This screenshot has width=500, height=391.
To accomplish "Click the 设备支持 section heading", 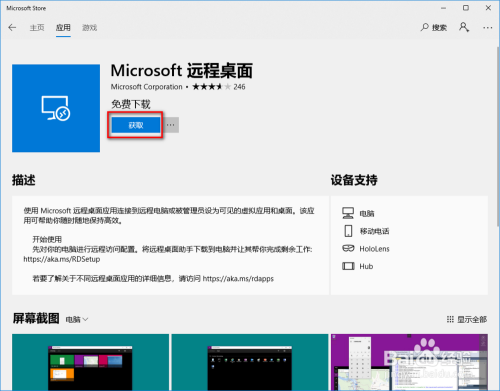I will click(x=354, y=180).
